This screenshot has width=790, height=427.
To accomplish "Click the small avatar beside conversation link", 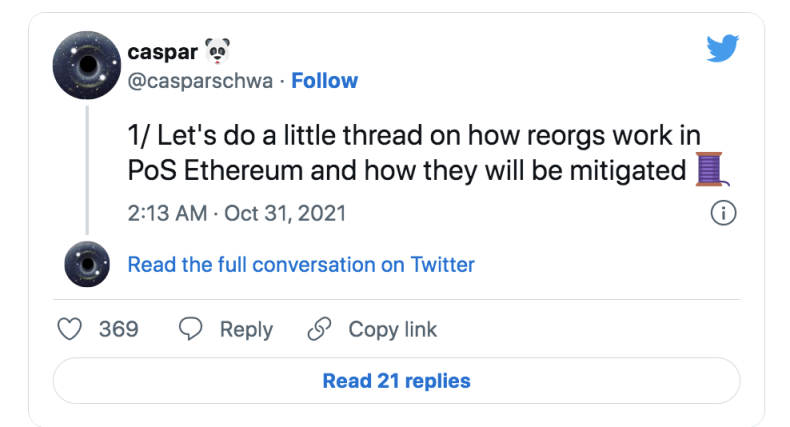I will (87, 265).
